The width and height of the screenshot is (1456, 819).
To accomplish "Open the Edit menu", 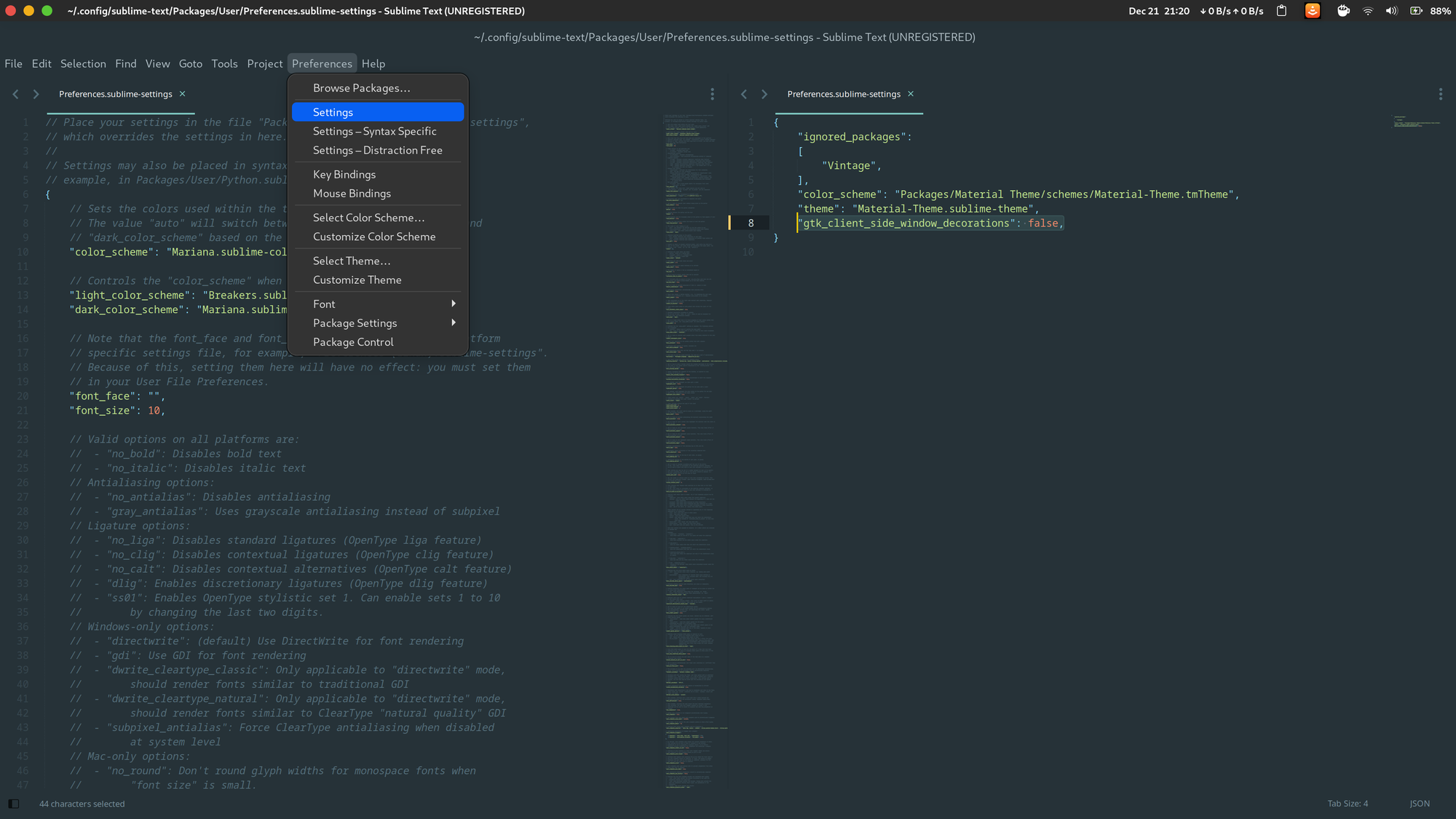I will 41,63.
